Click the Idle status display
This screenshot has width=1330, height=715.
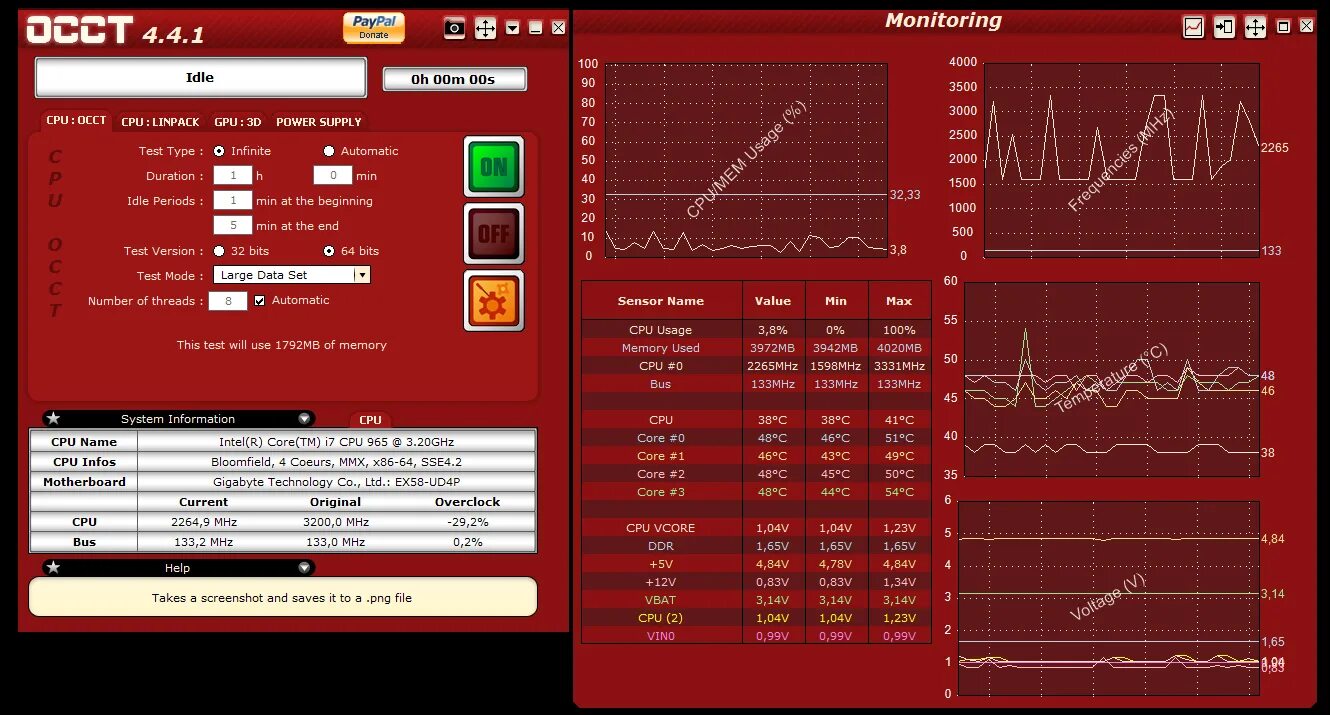click(x=200, y=77)
